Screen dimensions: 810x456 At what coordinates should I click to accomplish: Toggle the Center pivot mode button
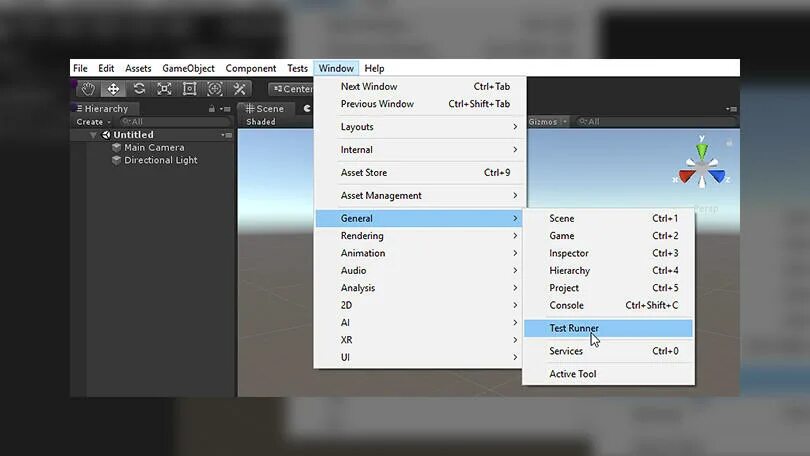coord(291,89)
